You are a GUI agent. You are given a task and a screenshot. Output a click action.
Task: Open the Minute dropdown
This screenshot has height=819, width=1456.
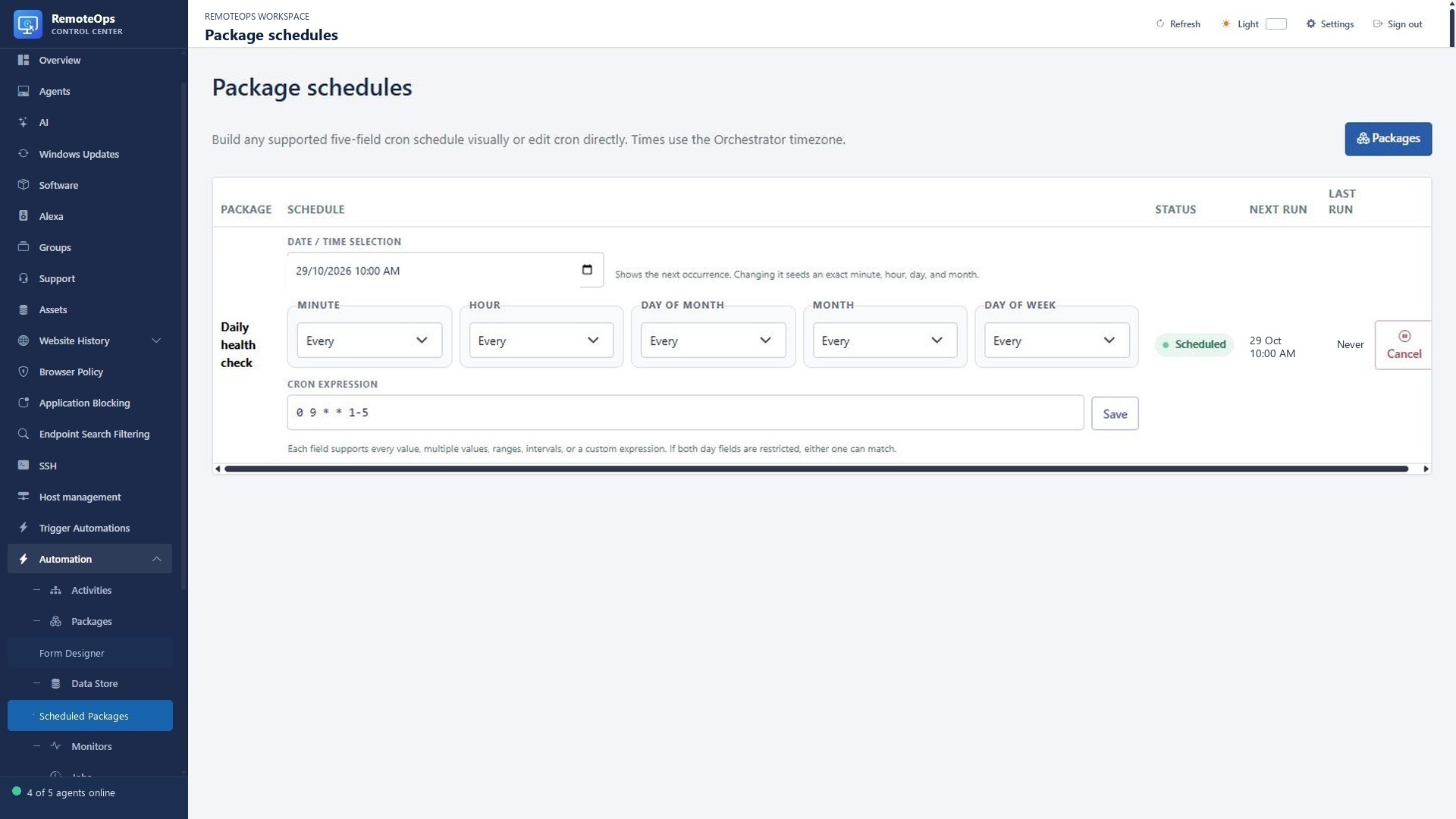(x=369, y=340)
